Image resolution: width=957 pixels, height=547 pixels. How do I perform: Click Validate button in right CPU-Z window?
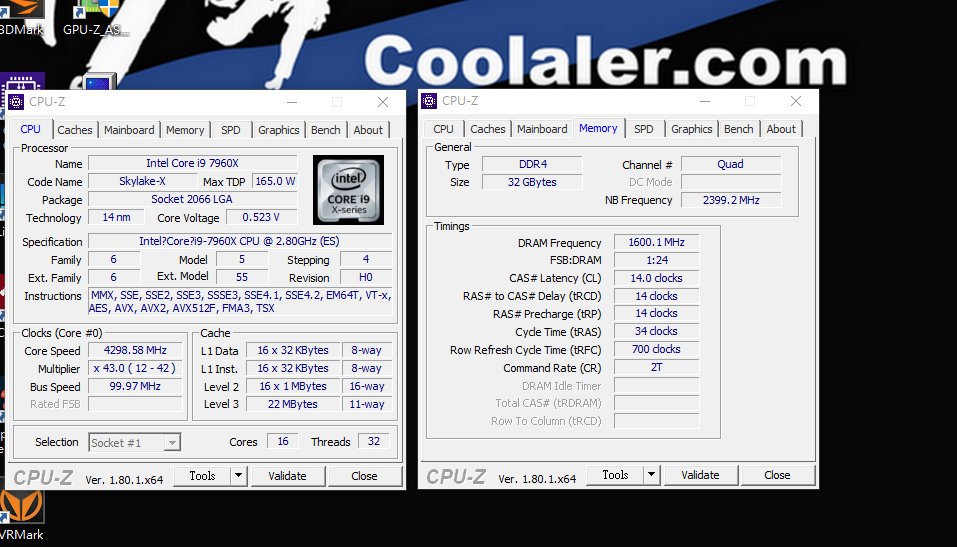pos(700,475)
